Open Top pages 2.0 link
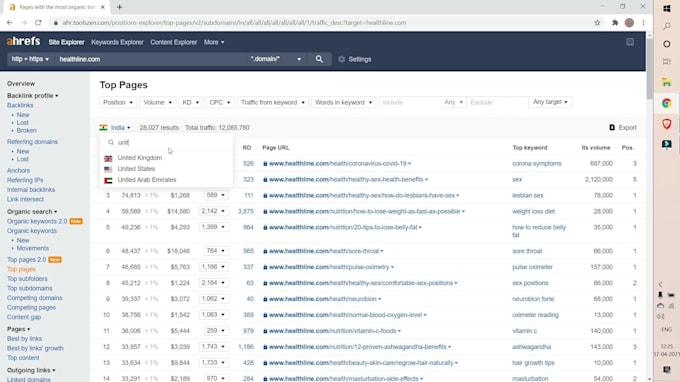The height and width of the screenshot is (382, 680). (26, 260)
